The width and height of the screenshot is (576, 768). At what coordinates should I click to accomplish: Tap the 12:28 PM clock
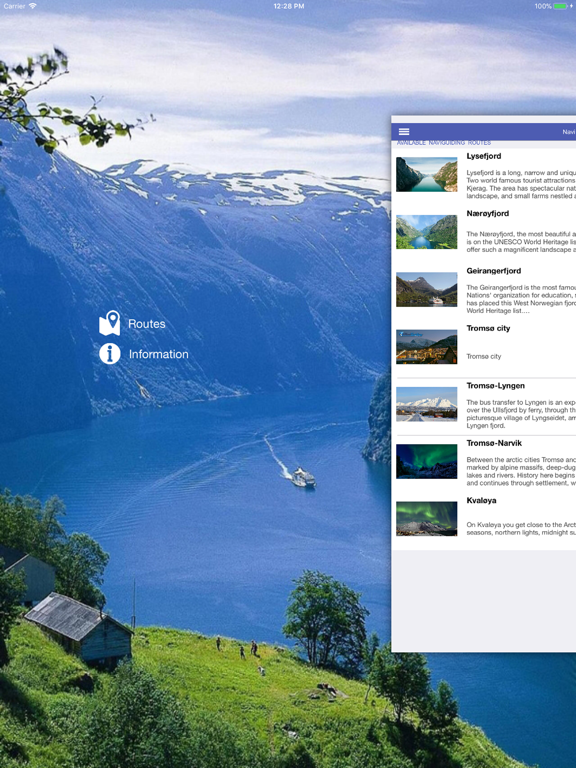[288, 6]
